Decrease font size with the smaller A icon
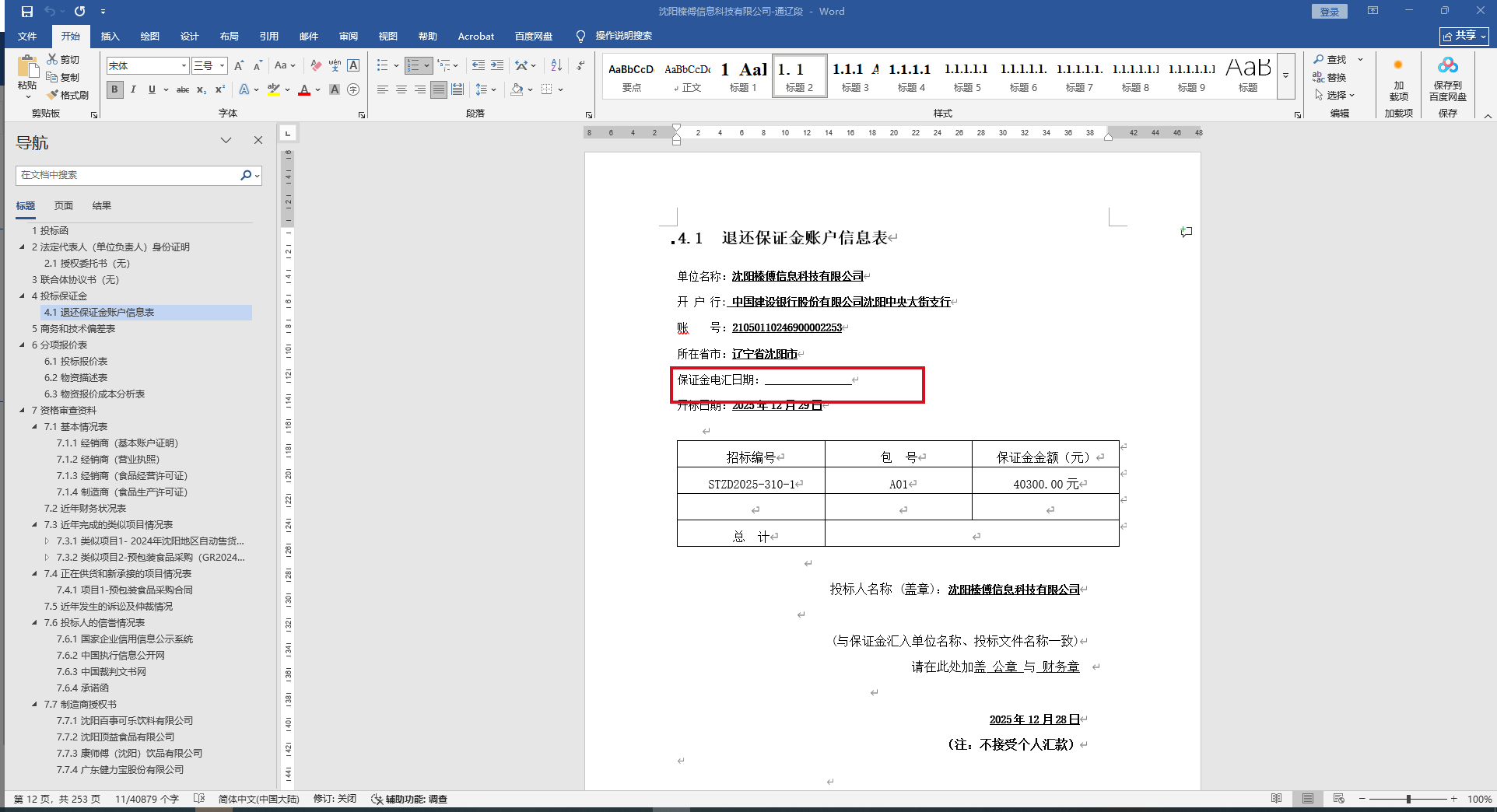The width and height of the screenshot is (1497, 812). tap(258, 65)
